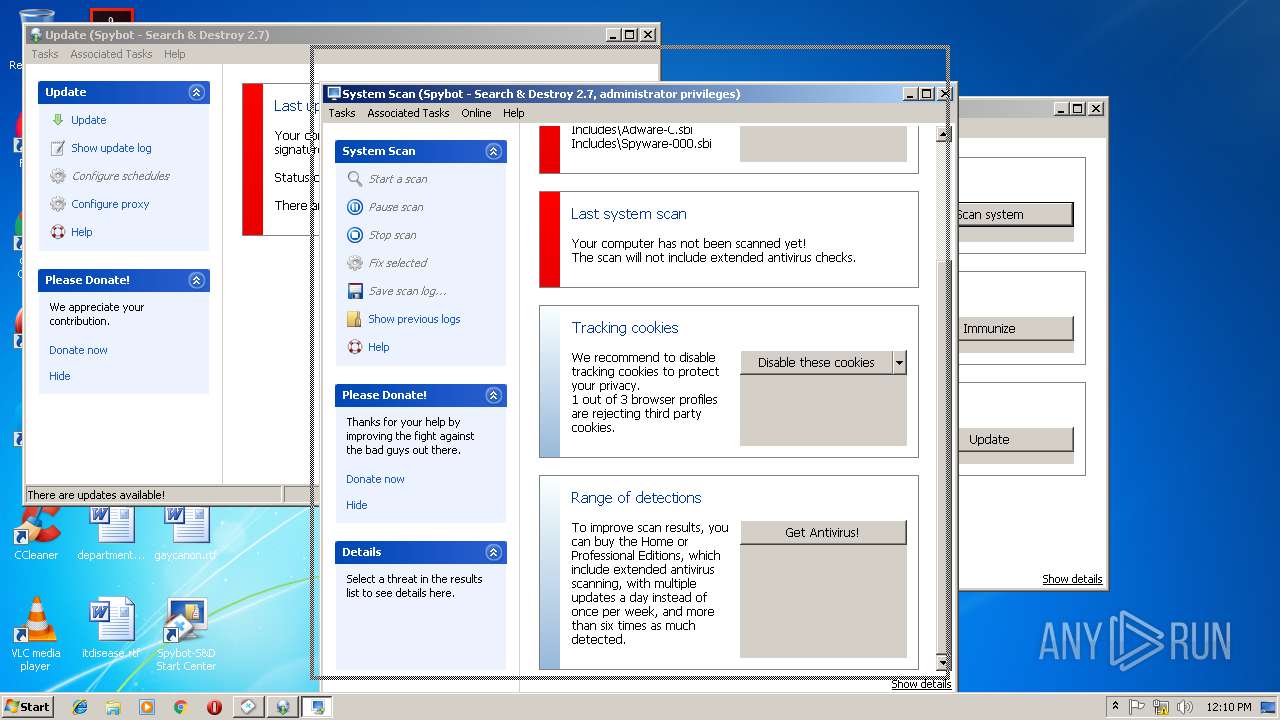The image size is (1280, 720).
Task: Open Help menu in the System Scan window
Action: [514, 113]
